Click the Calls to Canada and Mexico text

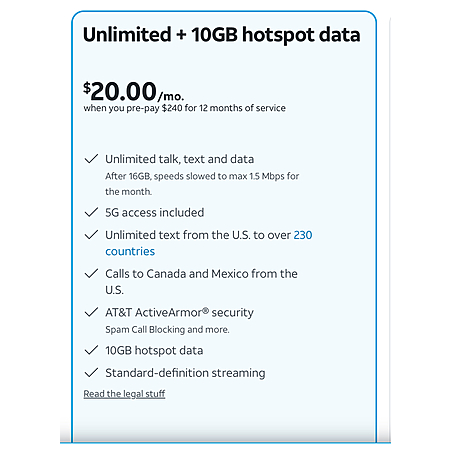click(201, 282)
